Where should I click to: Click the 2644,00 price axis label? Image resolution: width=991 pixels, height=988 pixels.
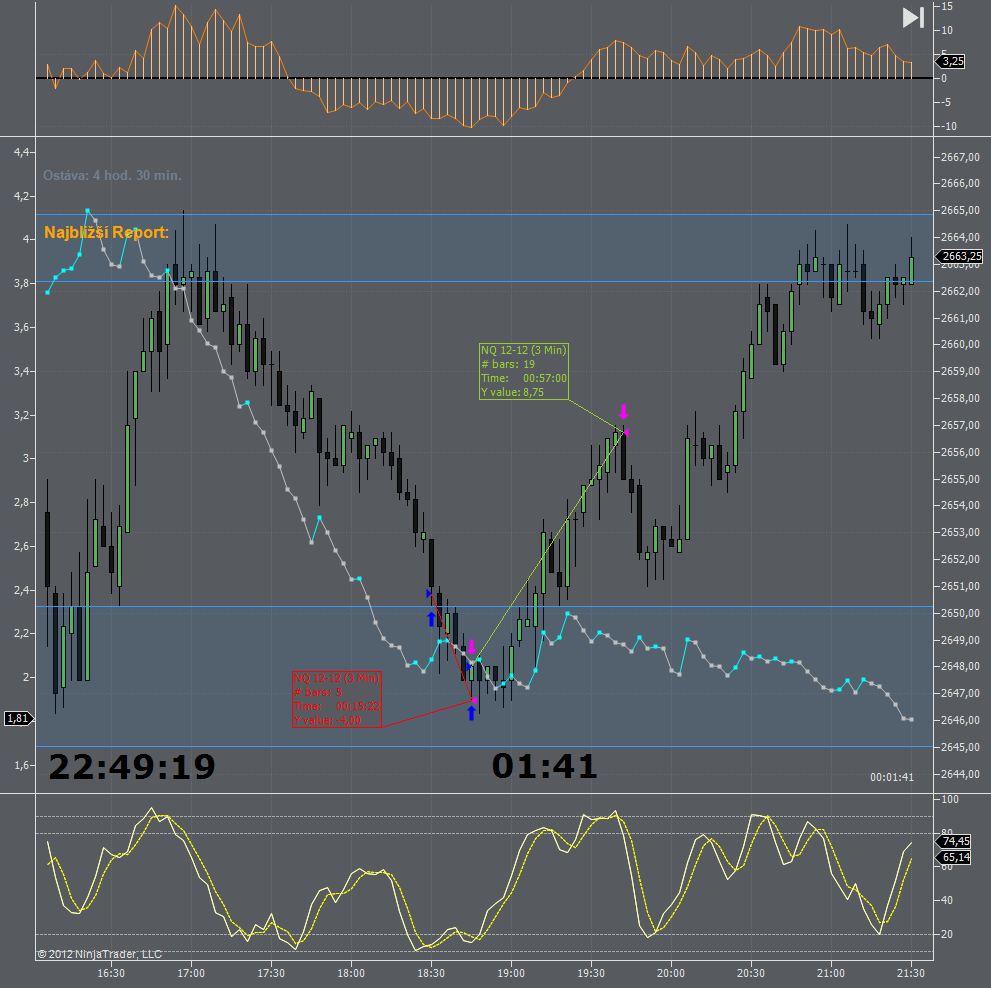click(960, 774)
